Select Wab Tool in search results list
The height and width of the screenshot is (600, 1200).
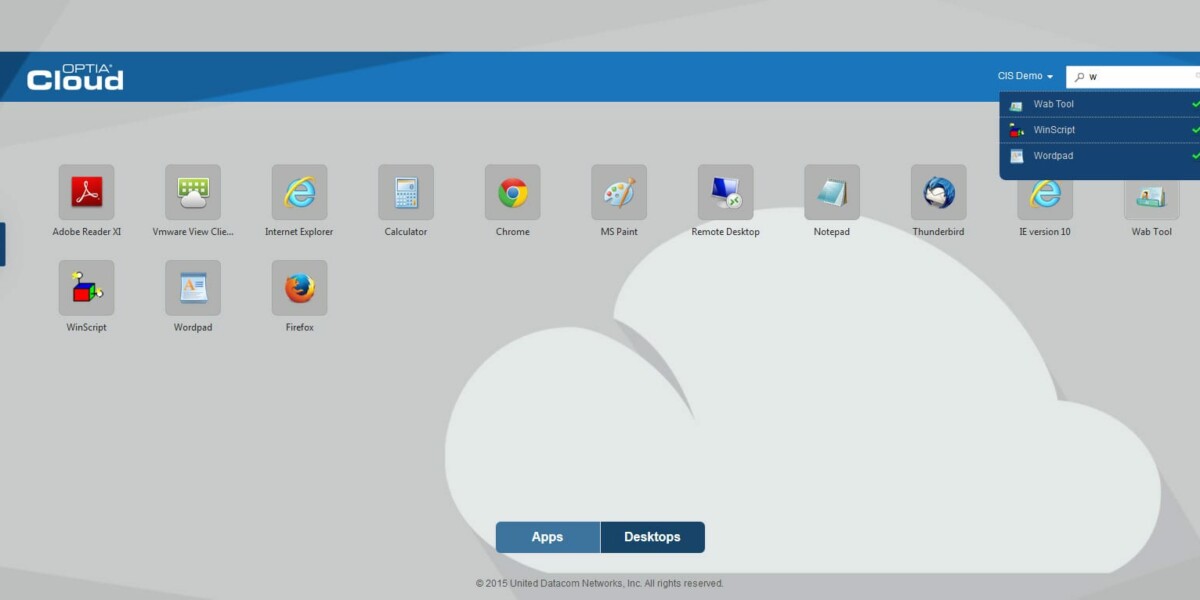pyautogui.click(x=1100, y=104)
